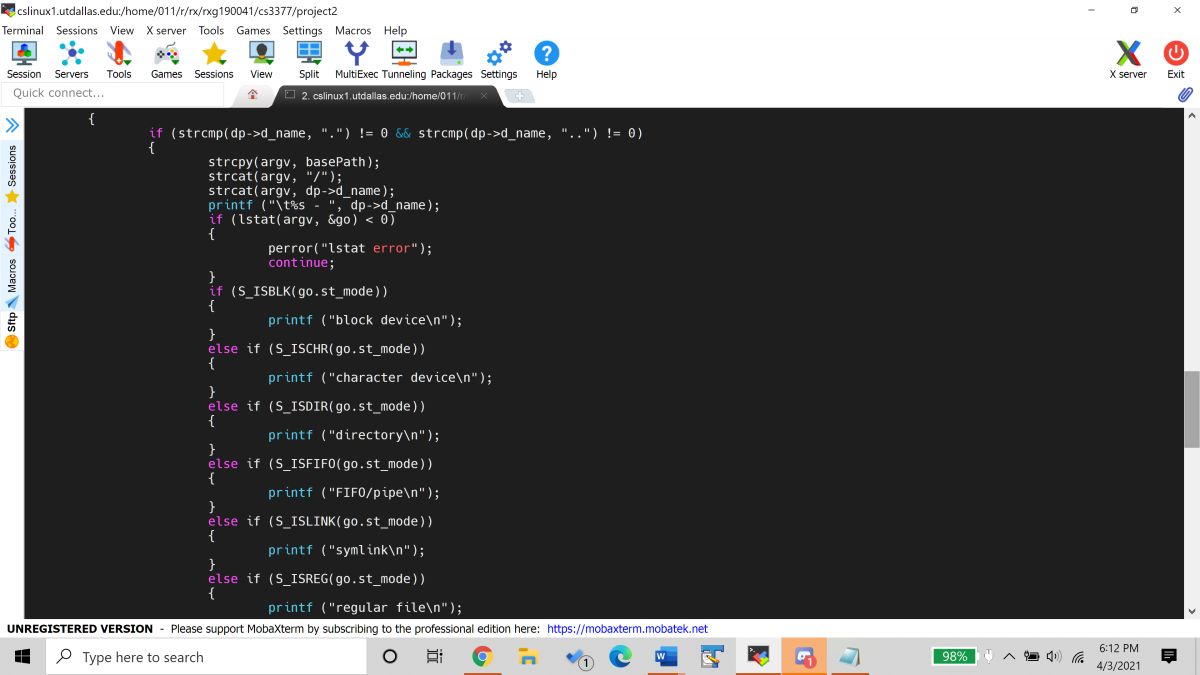
Task: Click the Sessions star icon in toolbar
Action: pos(214,60)
